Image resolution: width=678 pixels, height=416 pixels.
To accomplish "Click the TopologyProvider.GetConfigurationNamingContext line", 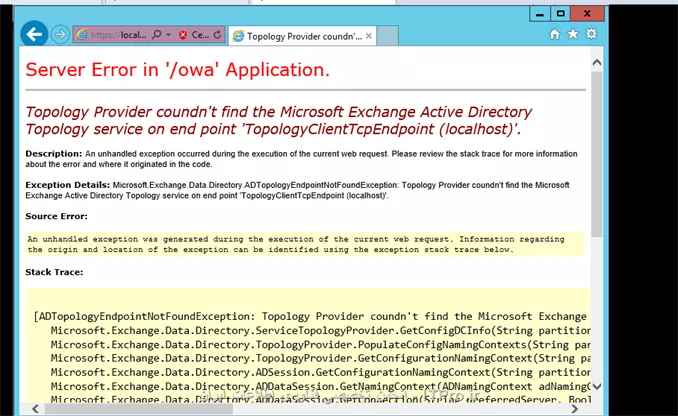I will 320,358.
